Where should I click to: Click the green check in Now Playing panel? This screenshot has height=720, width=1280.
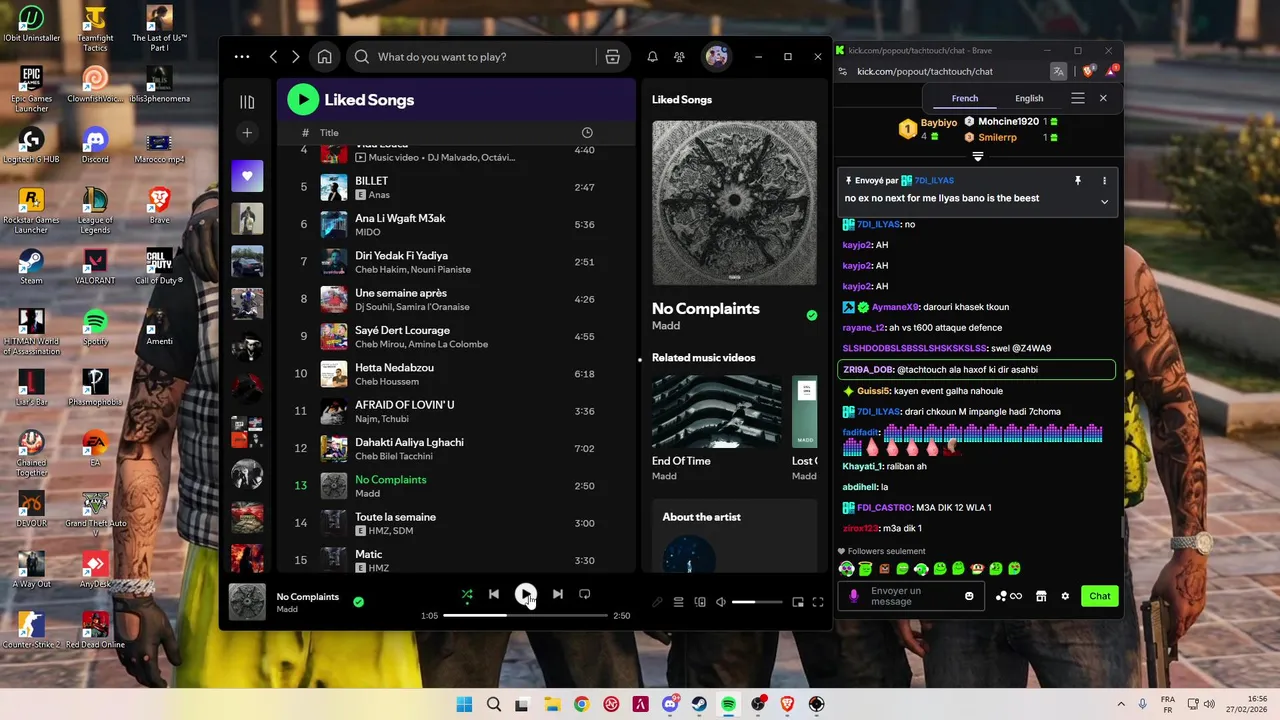[812, 315]
